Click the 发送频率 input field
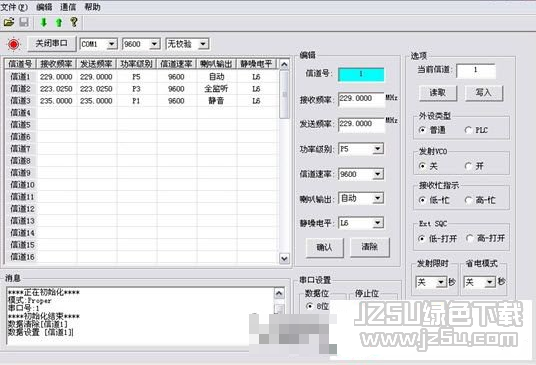This screenshot has height=365, width=536. tap(361, 124)
